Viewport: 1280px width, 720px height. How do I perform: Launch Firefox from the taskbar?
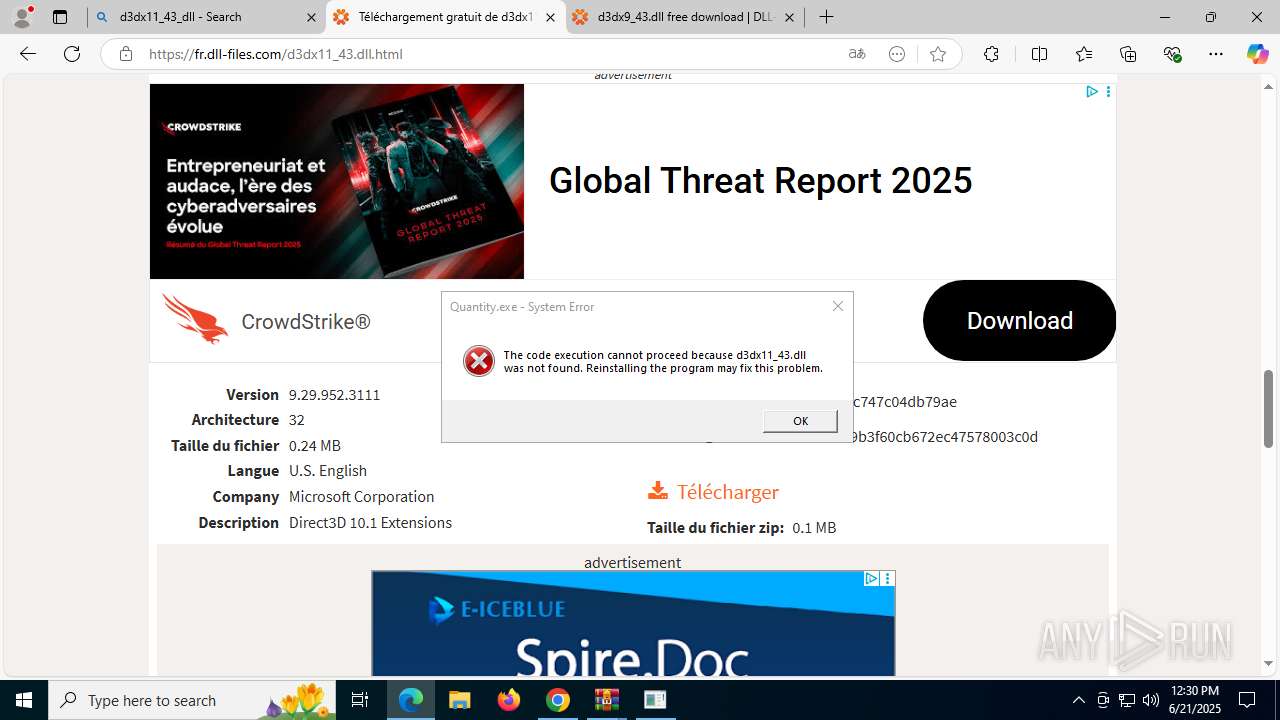tap(509, 700)
